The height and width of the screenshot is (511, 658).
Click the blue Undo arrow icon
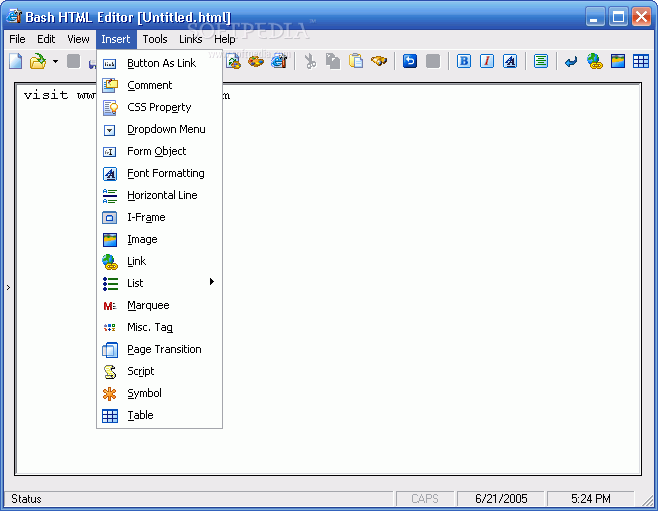410,61
